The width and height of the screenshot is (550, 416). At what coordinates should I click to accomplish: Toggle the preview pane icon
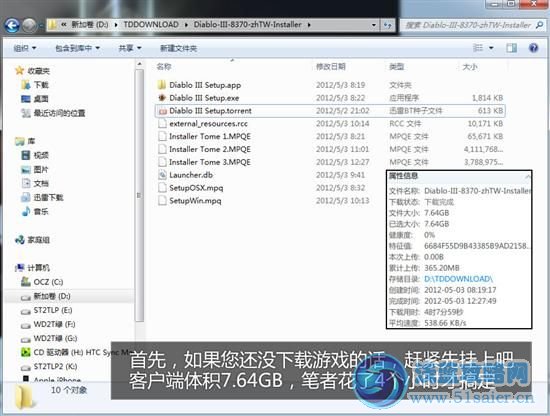511,48
